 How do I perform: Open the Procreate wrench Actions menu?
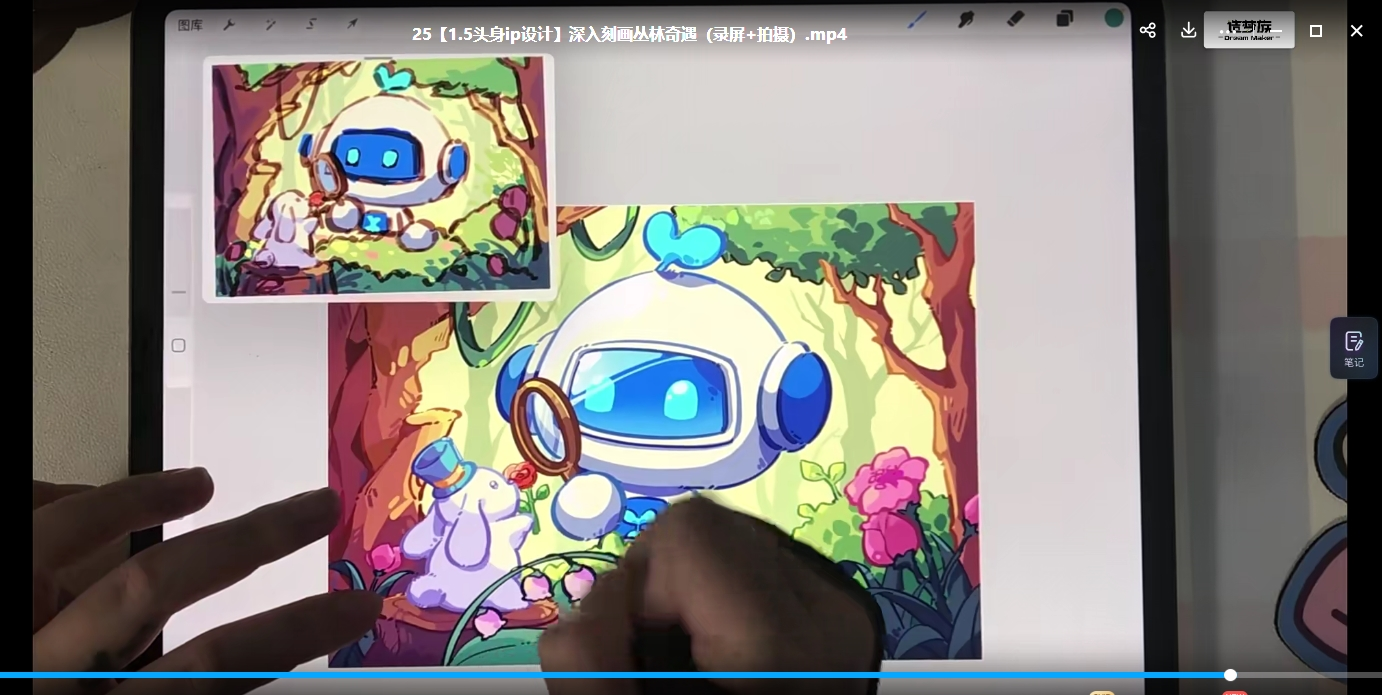click(229, 25)
